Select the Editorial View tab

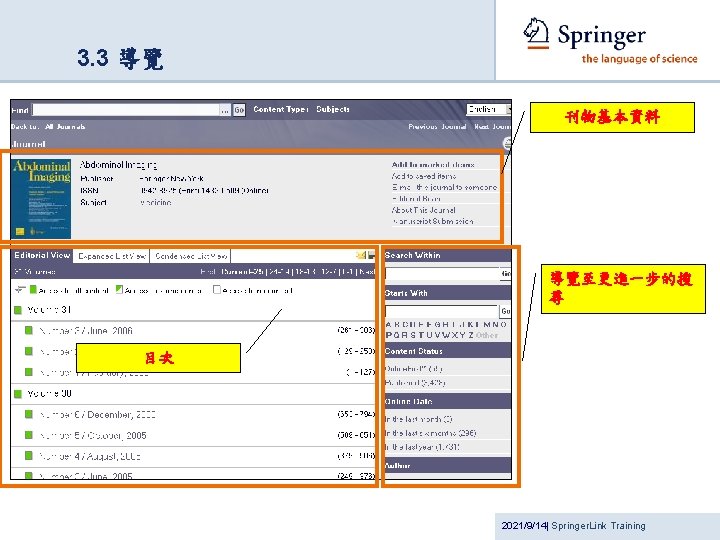tap(42, 255)
